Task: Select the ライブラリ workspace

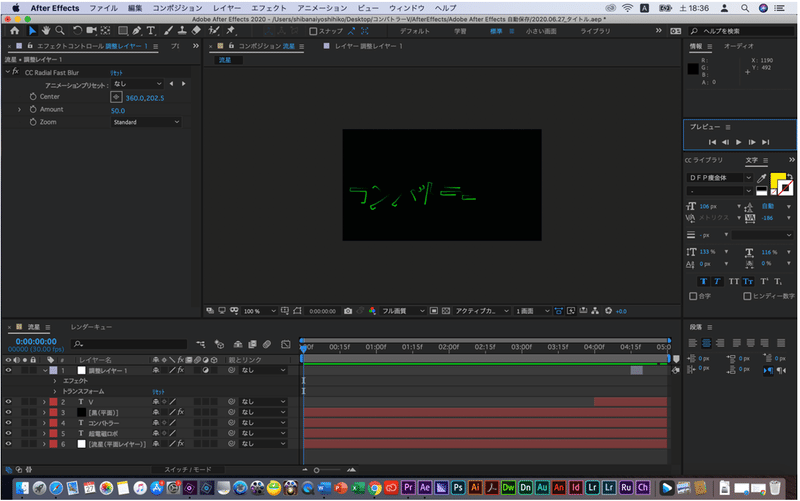Action: [595, 31]
